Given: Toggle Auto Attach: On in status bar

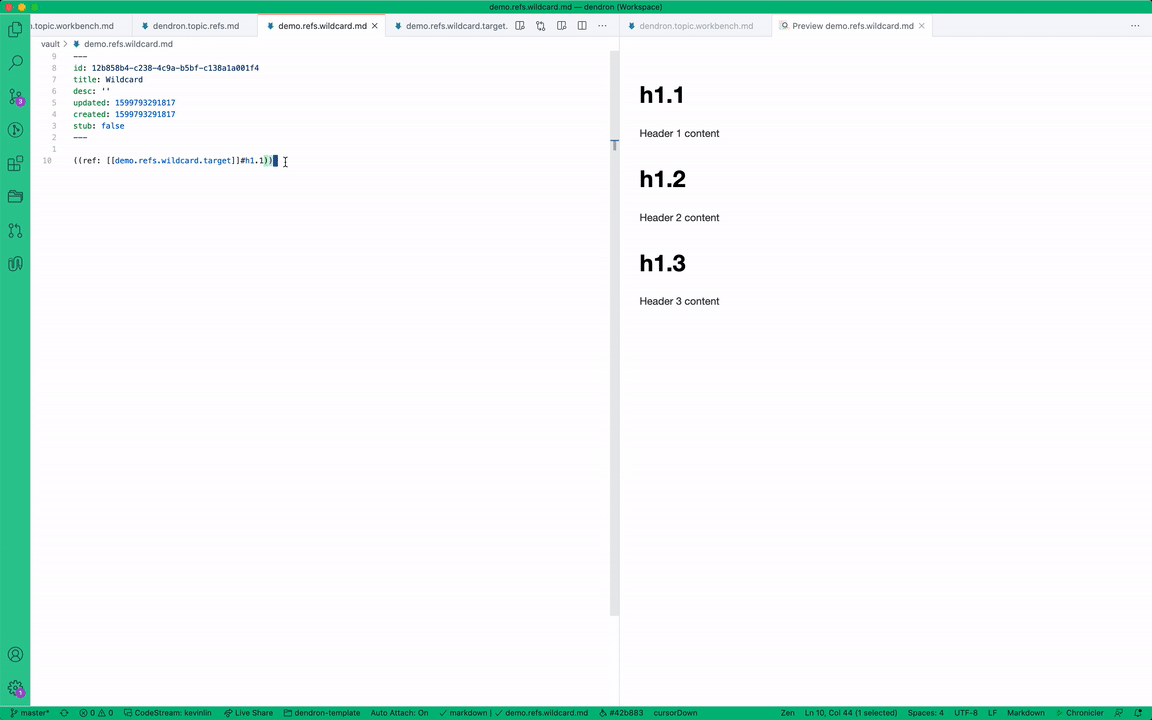Looking at the screenshot, I should tap(399, 713).
